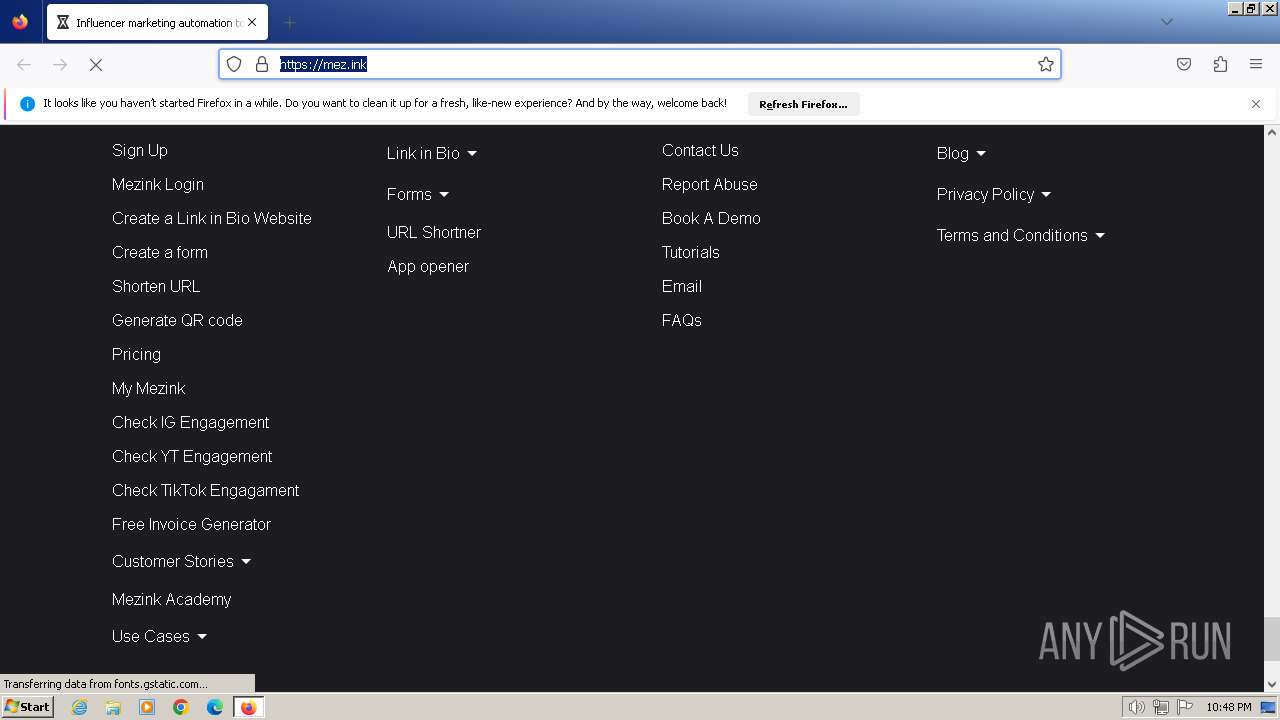
Task: Click the network tray icon
Action: click(x=1161, y=707)
